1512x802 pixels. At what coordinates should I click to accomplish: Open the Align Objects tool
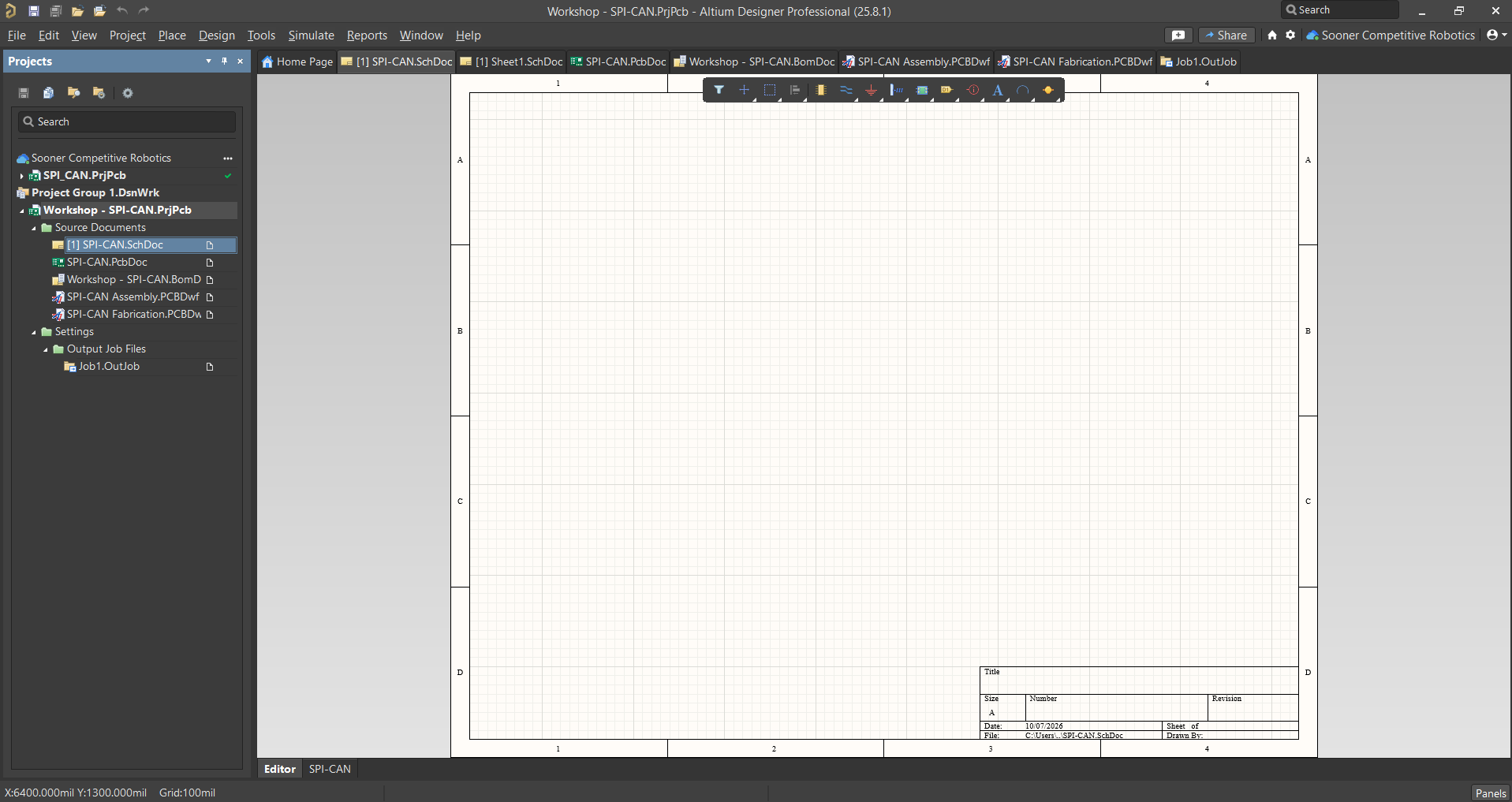tap(795, 90)
